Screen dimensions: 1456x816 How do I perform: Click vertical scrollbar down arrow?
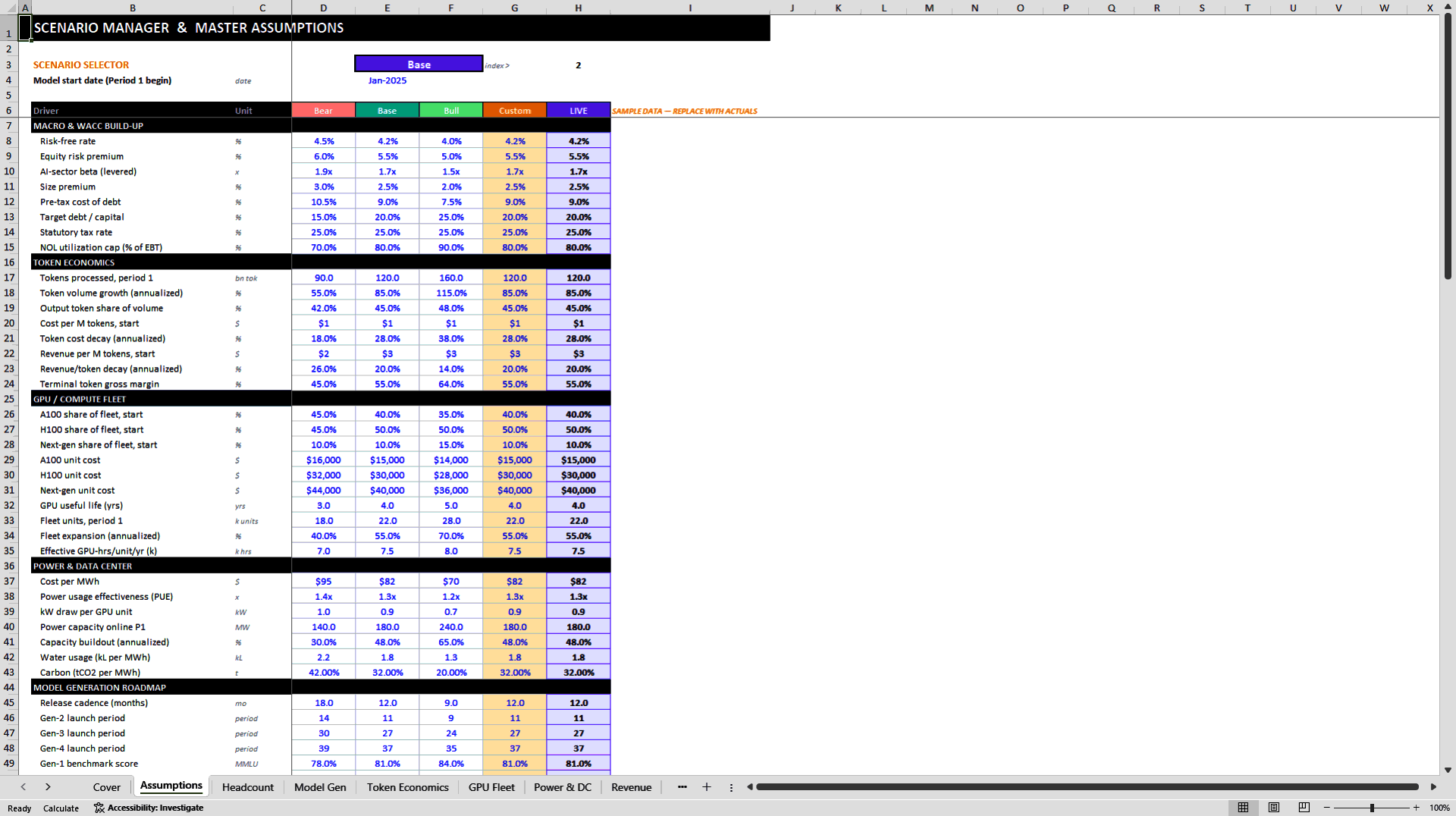coord(1448,770)
